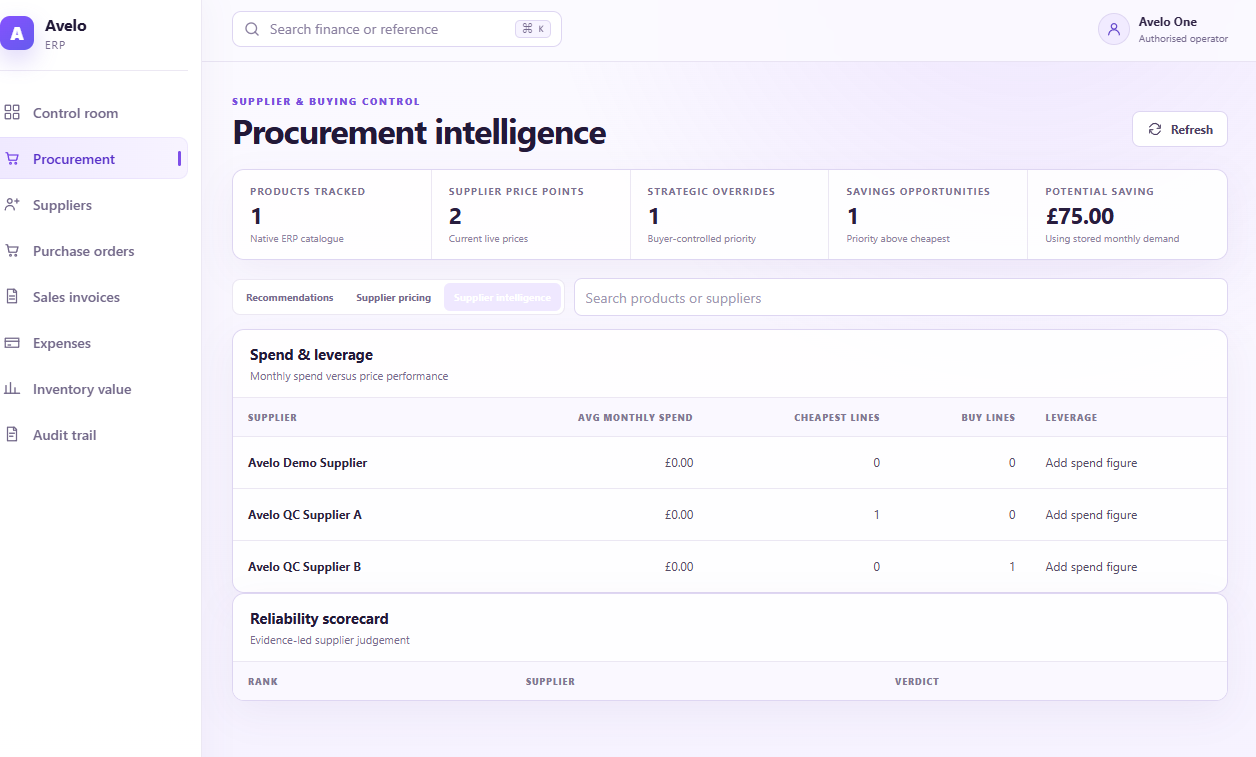This screenshot has width=1256, height=757.
Task: Click the Buy Lines column header
Action: point(988,417)
